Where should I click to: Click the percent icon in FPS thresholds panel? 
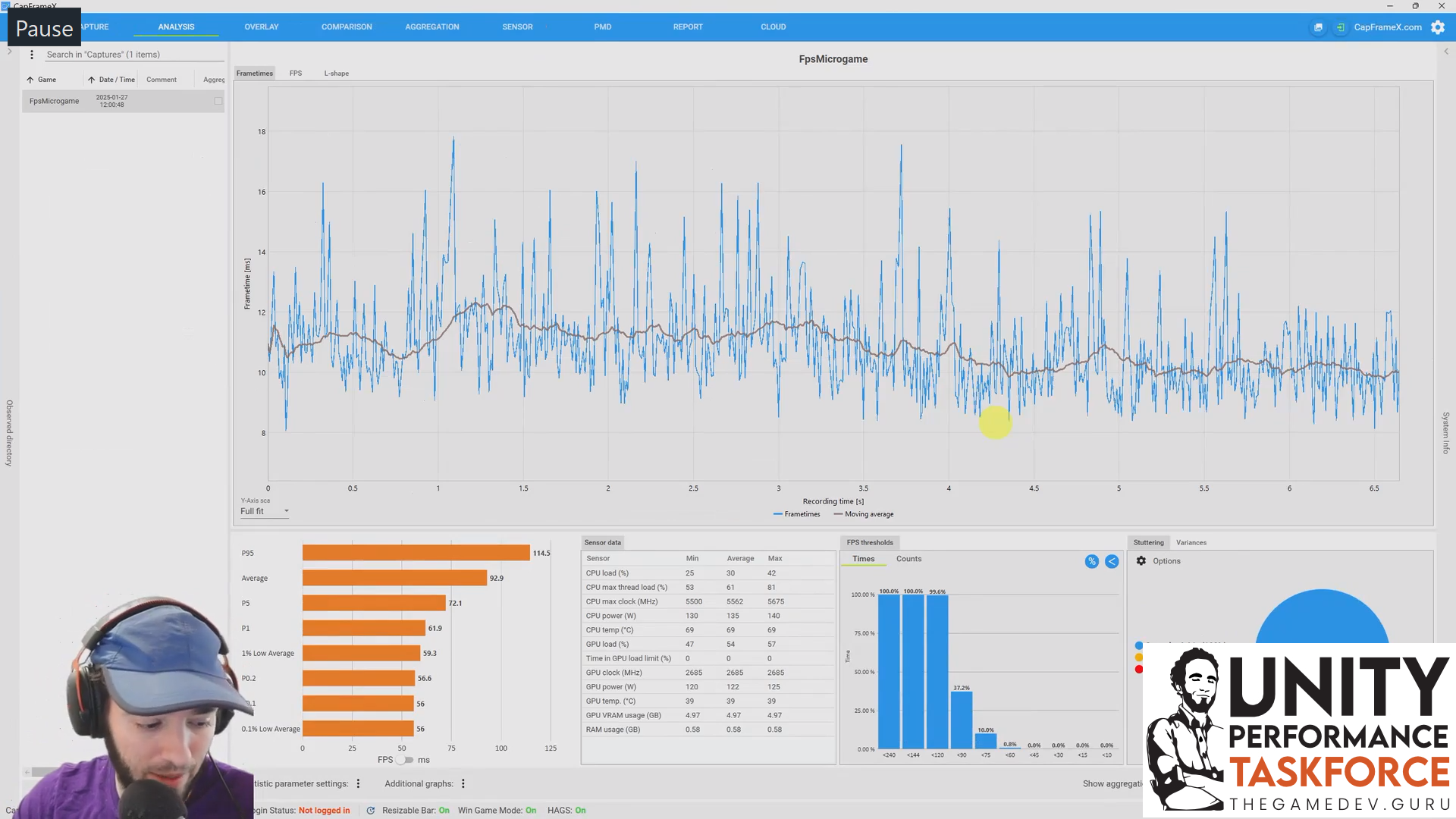[1091, 561]
